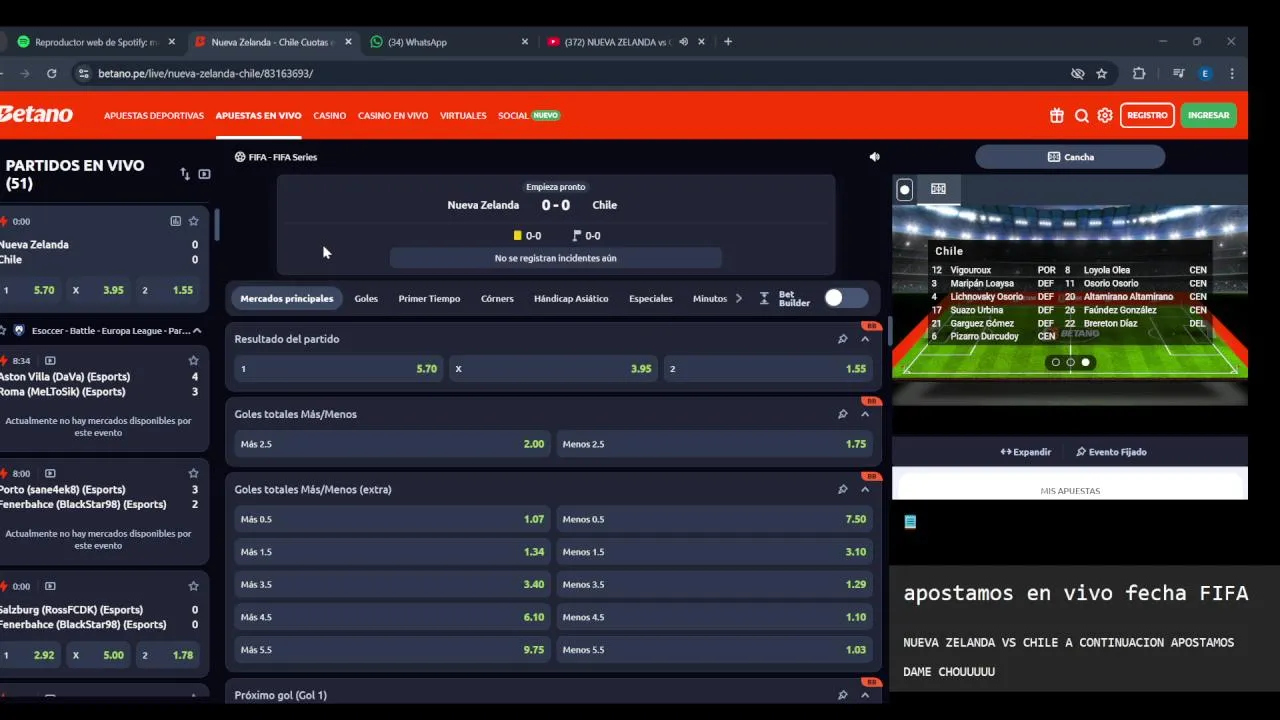Open the gift promotions icon
Screen dimensions: 1280x720
tap(1057, 116)
